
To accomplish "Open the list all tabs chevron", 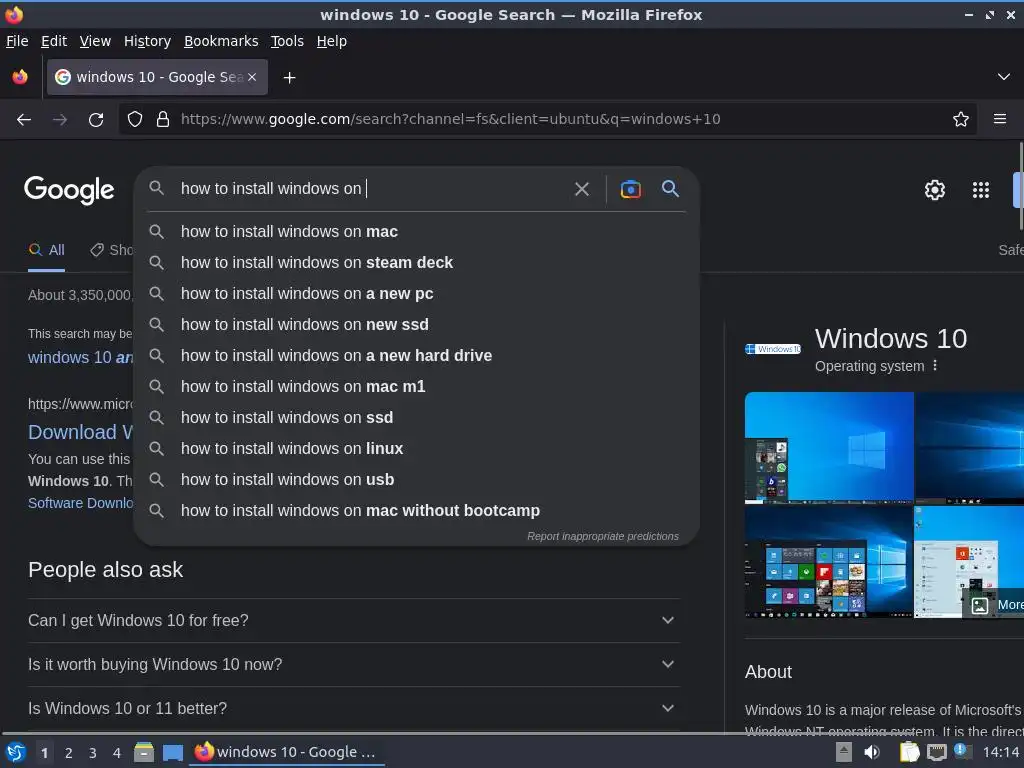I will (1004, 77).
